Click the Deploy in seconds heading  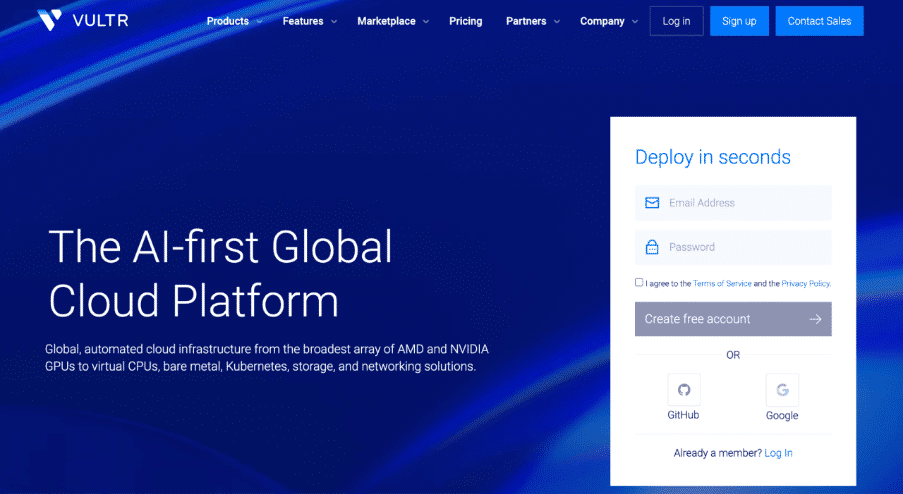coord(713,157)
